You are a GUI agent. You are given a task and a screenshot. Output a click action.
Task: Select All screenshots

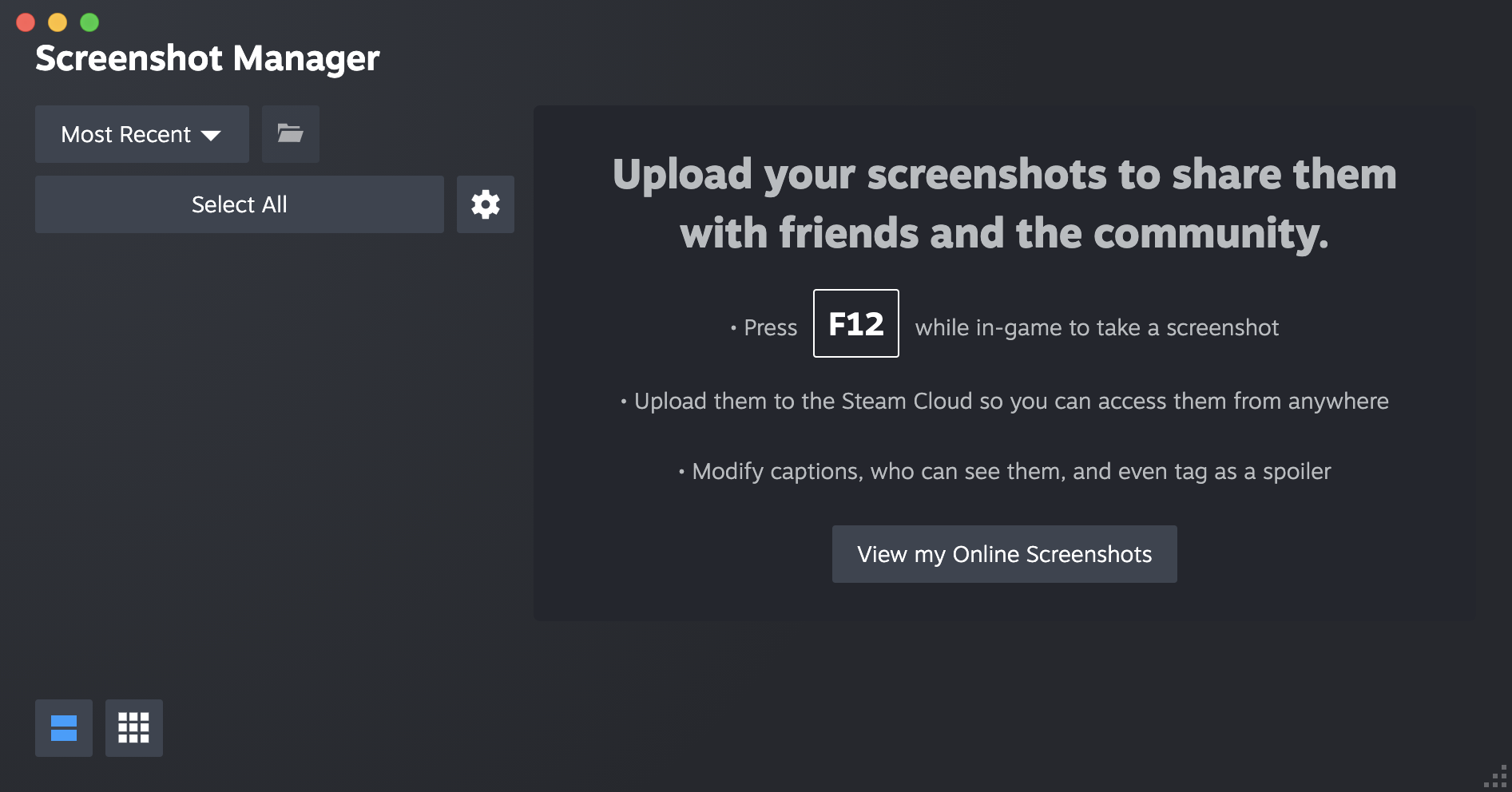coord(240,204)
